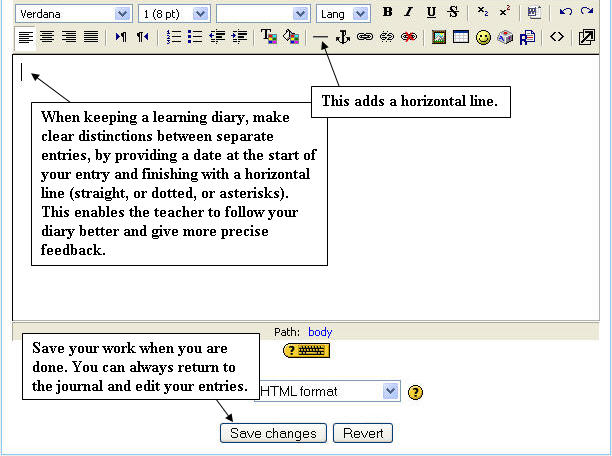Enlarge the editor with the fullscreen icon
Screen dimensions: 612x456
point(587,37)
